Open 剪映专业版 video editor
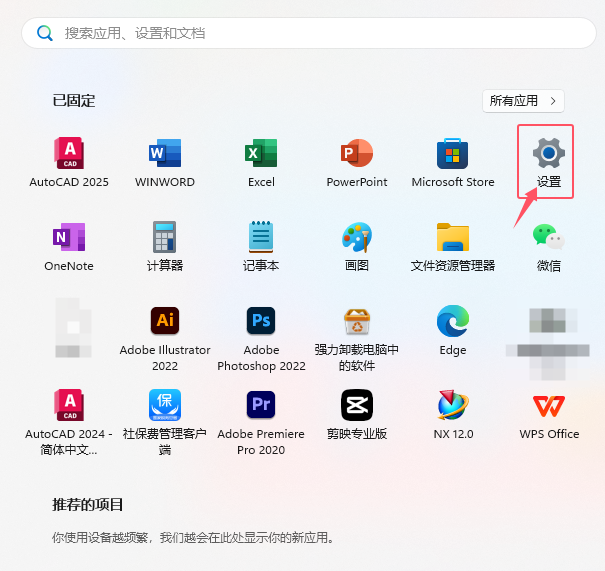Viewport: 605px width, 571px height. 357,414
